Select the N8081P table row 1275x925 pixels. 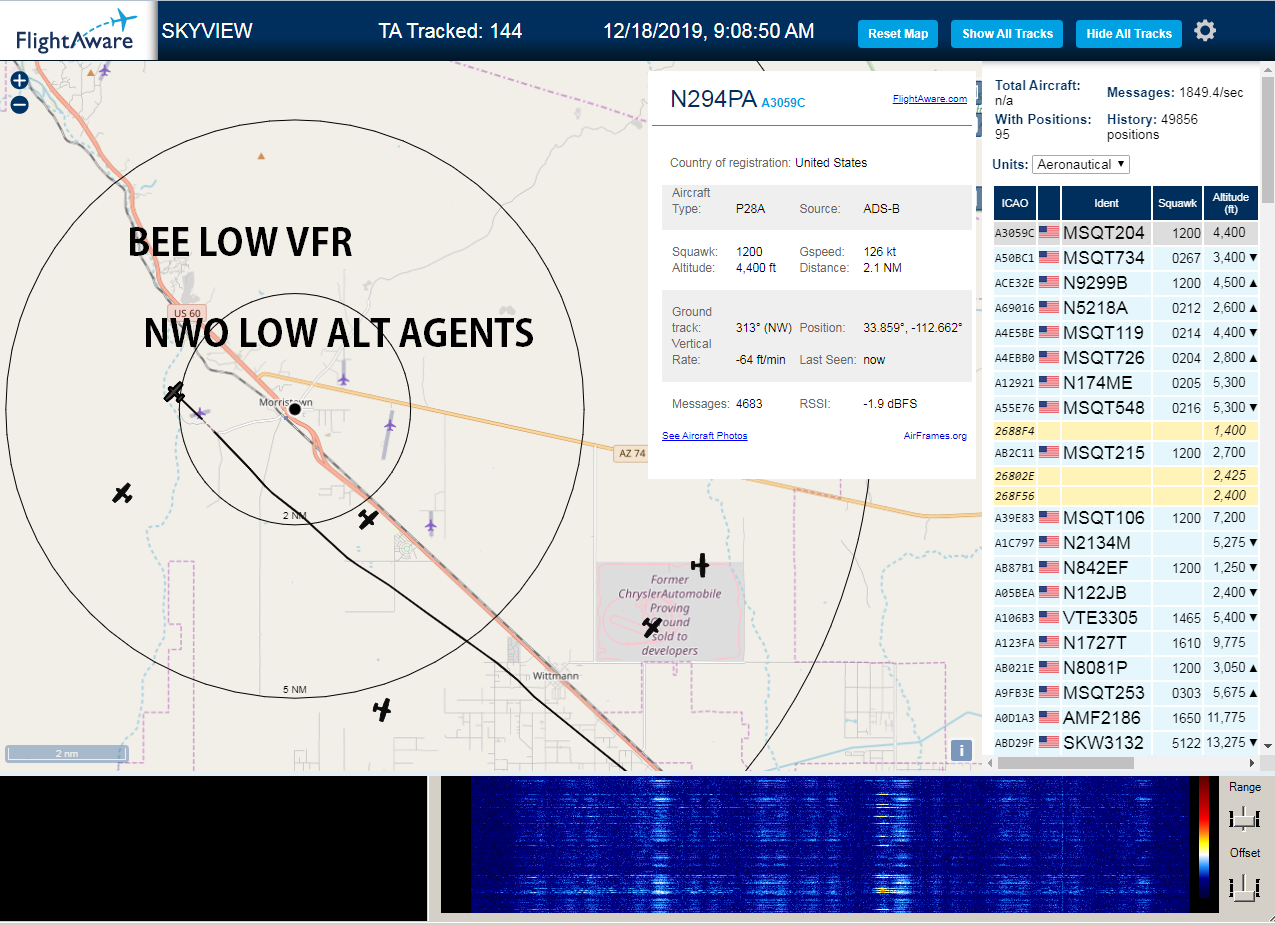[x=1126, y=668]
